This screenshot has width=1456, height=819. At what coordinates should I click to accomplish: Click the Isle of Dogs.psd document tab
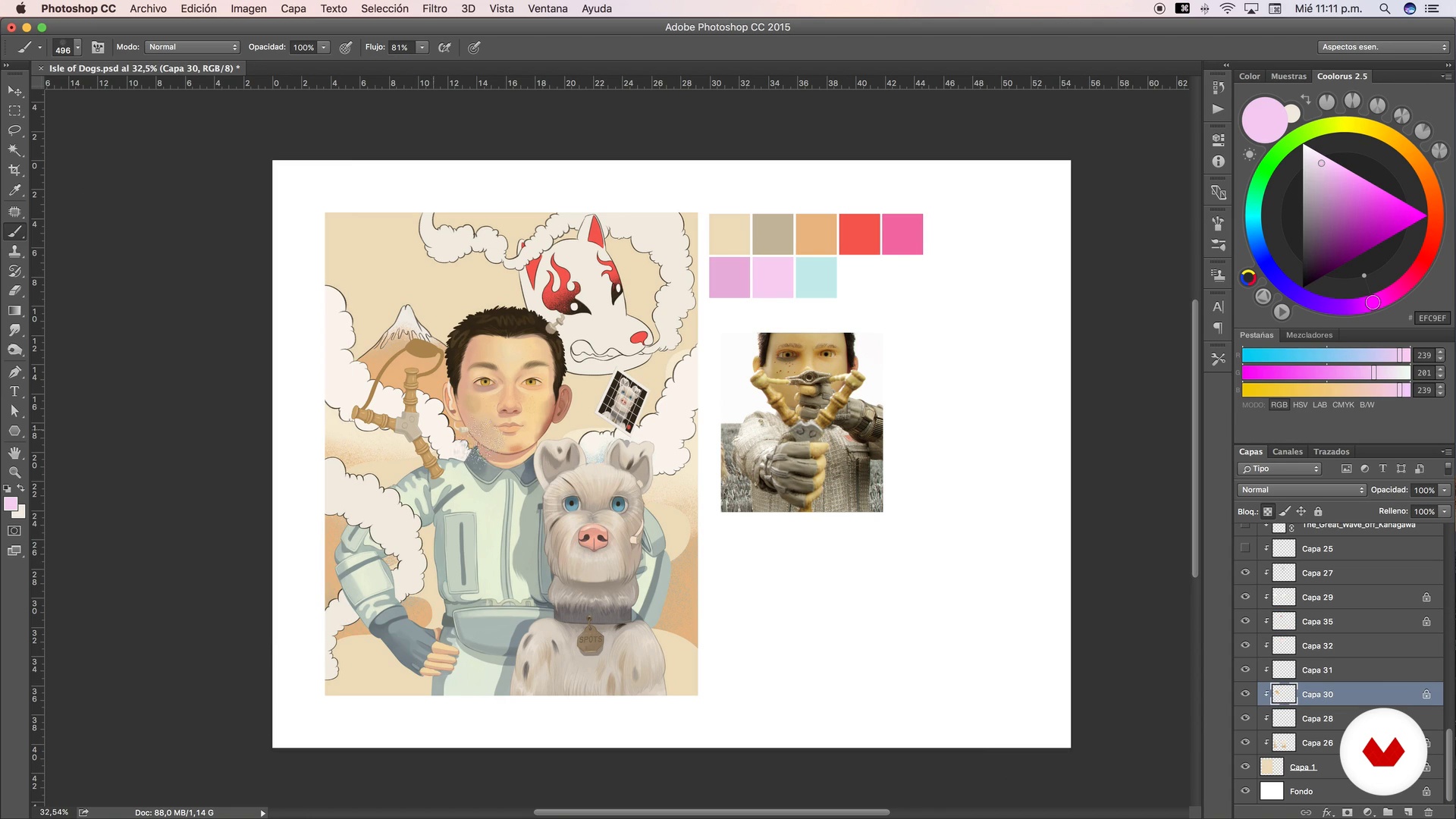[x=144, y=68]
